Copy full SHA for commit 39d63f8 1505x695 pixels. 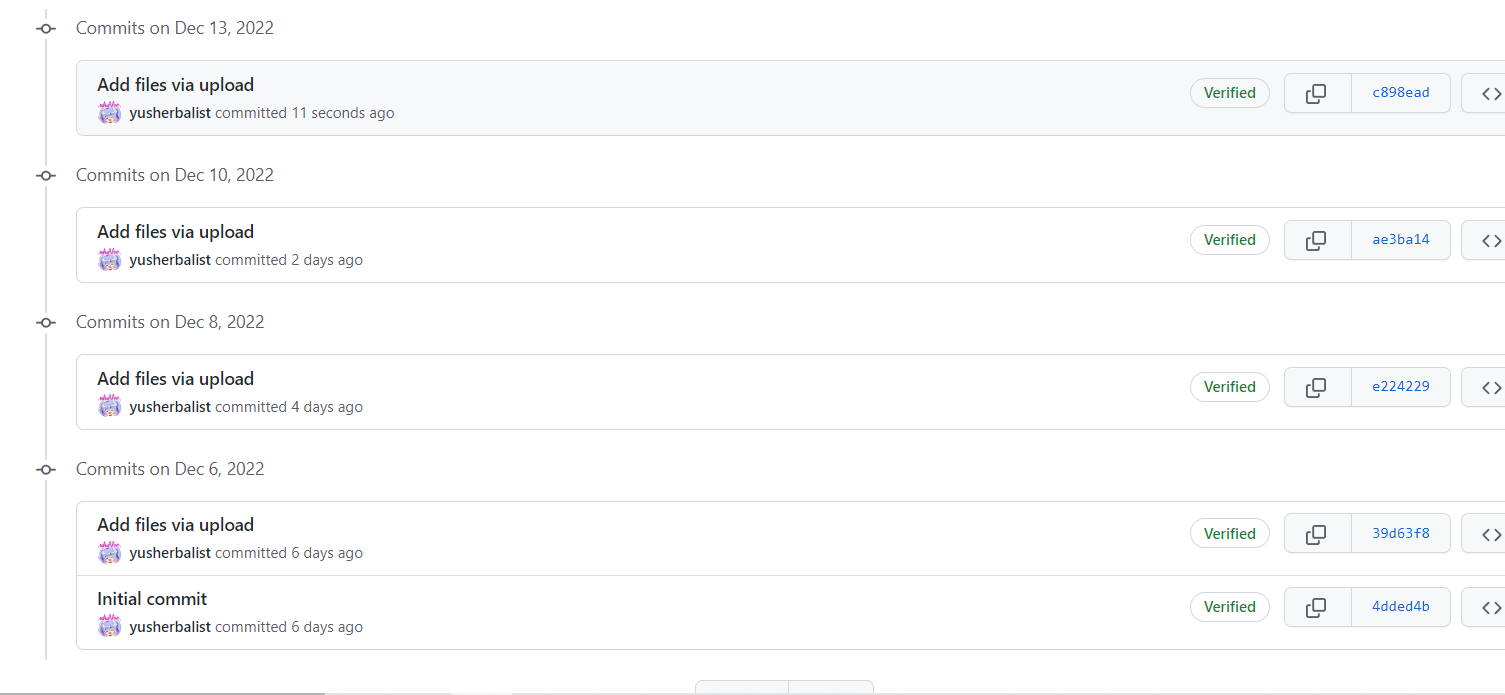1316,534
